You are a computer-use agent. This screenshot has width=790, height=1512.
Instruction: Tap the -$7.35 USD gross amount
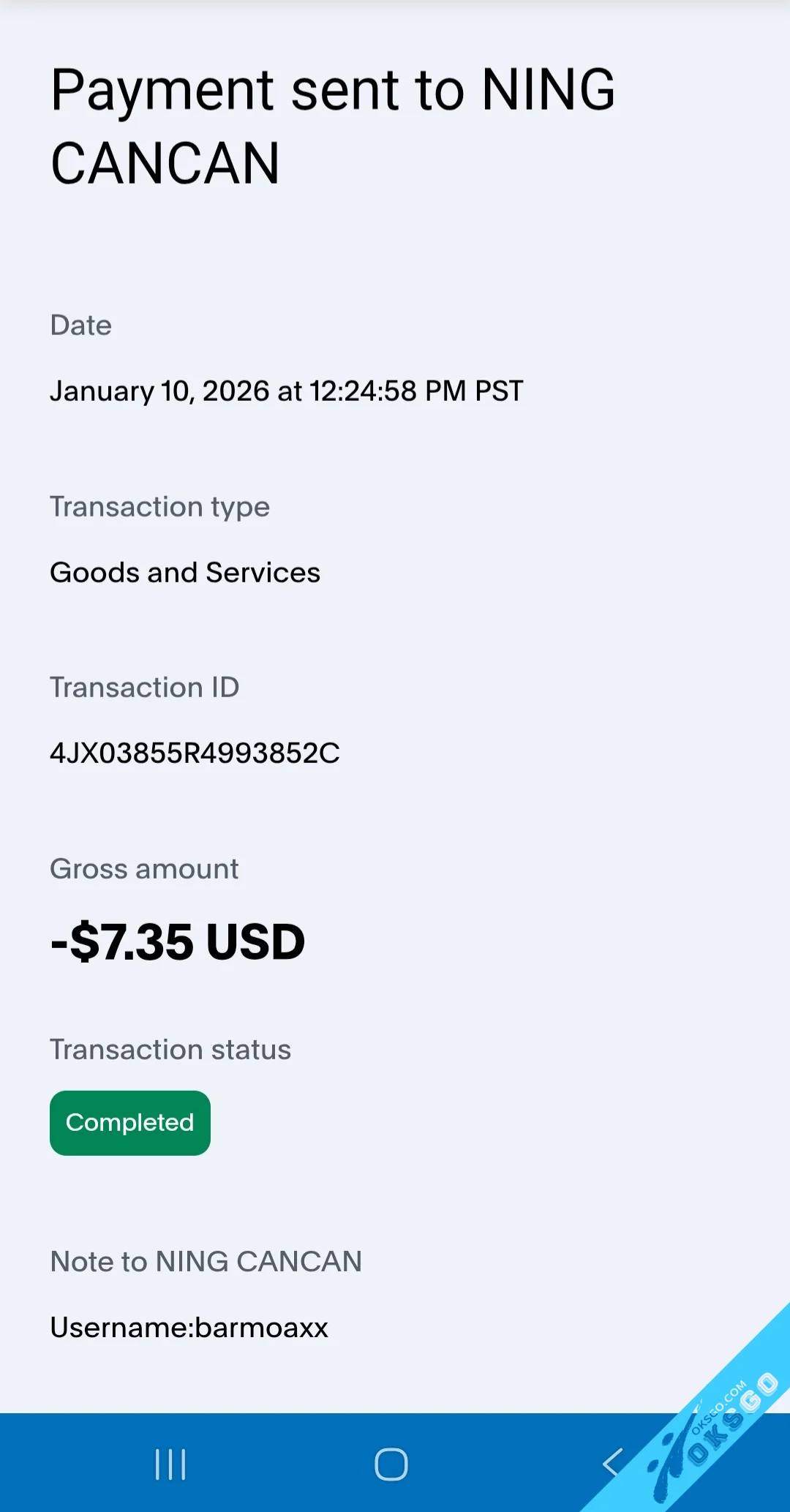tap(178, 941)
